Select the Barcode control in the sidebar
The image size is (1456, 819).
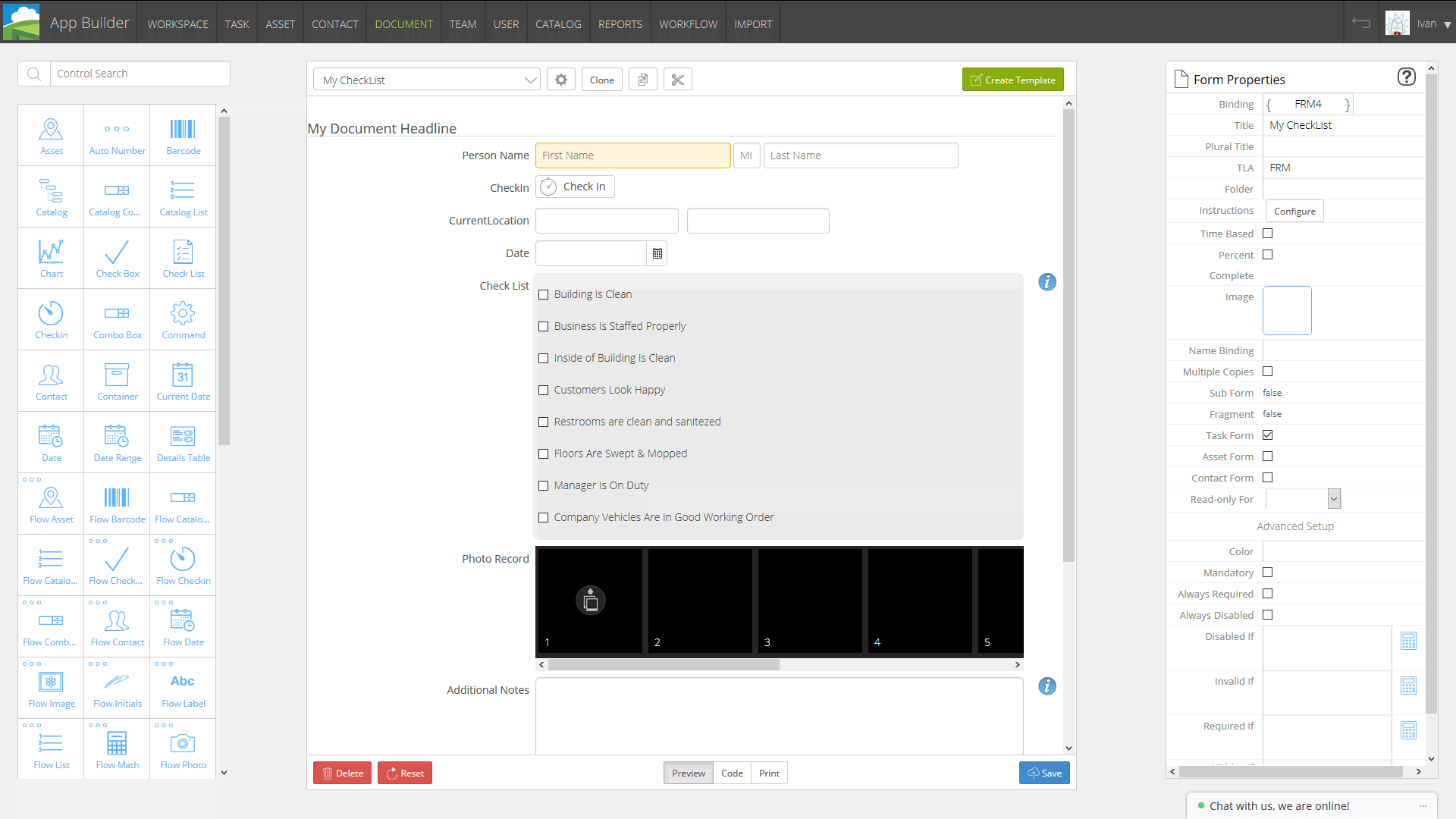[182, 134]
